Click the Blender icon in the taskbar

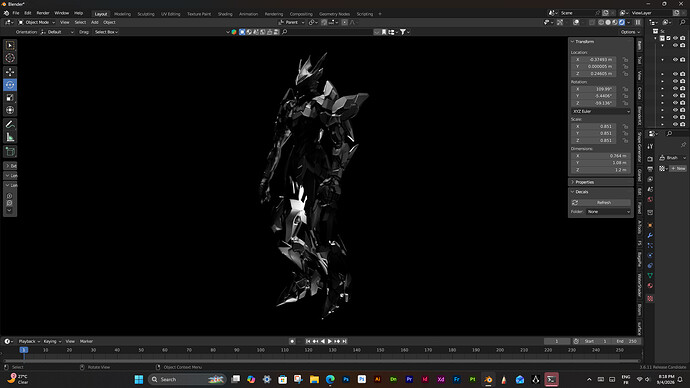tap(488, 379)
